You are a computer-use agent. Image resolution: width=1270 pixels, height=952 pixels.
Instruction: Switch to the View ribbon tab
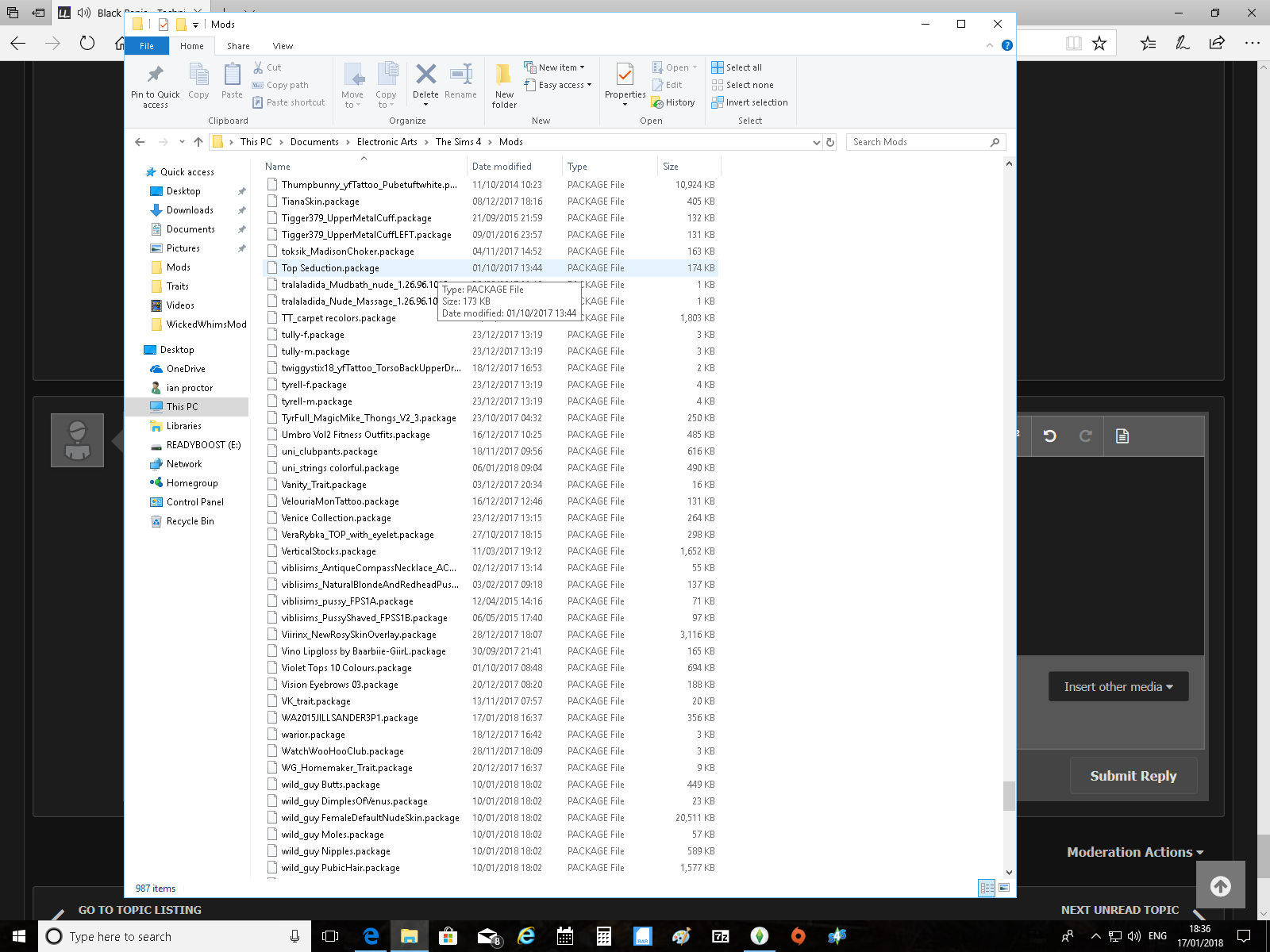click(283, 46)
